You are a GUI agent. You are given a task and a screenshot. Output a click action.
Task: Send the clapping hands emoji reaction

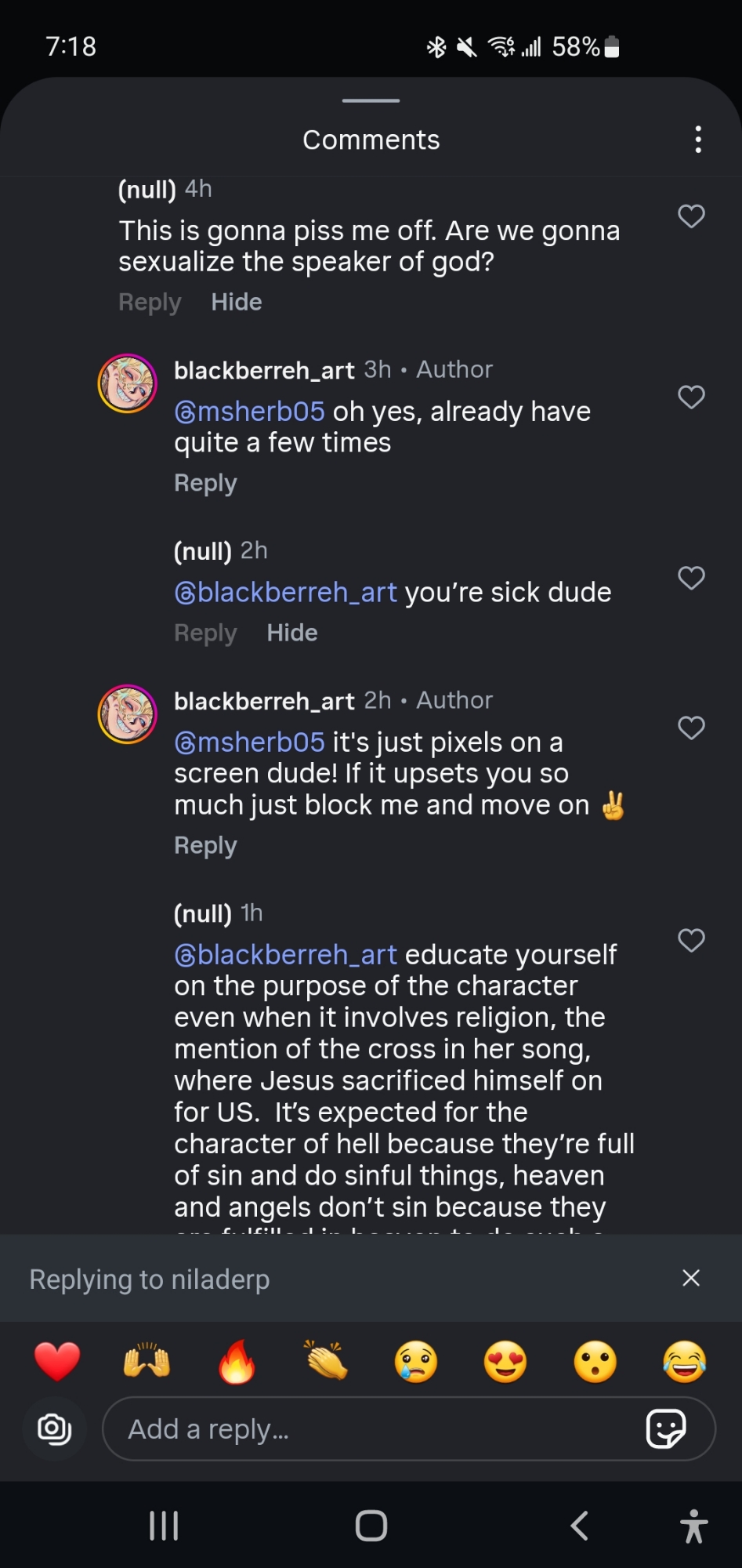(326, 1361)
